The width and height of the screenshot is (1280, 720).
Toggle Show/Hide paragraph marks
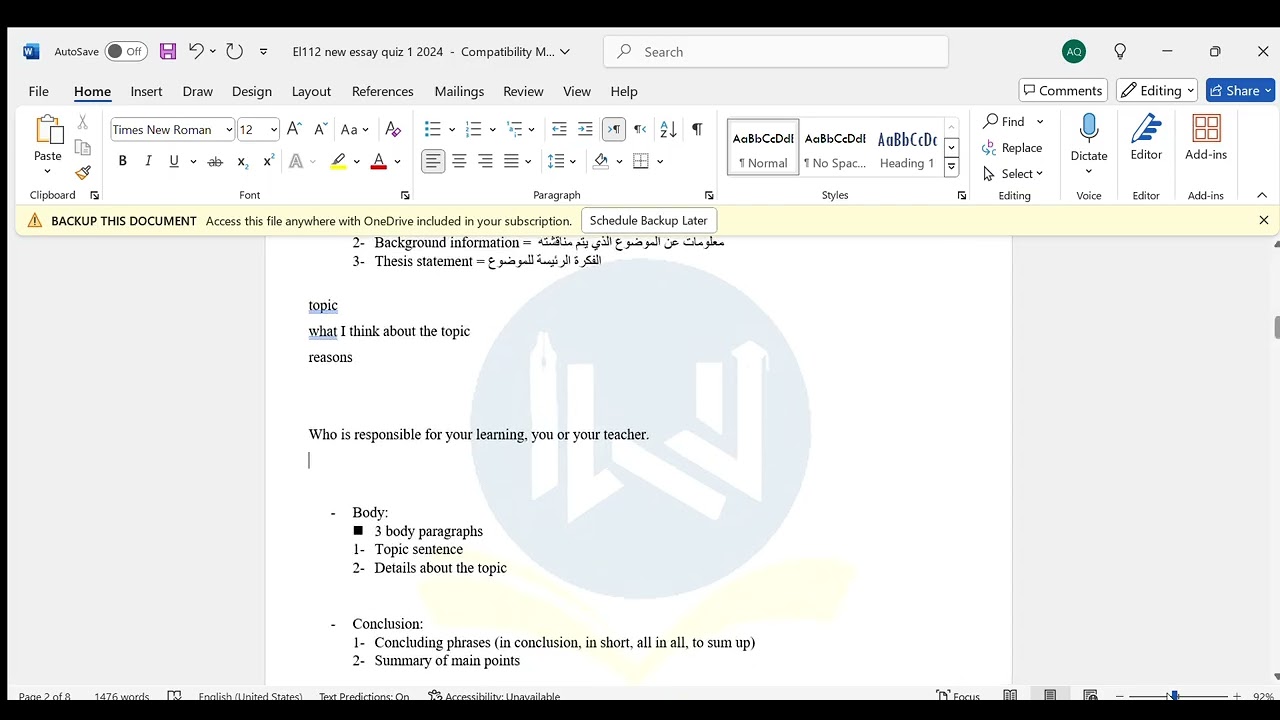click(697, 129)
